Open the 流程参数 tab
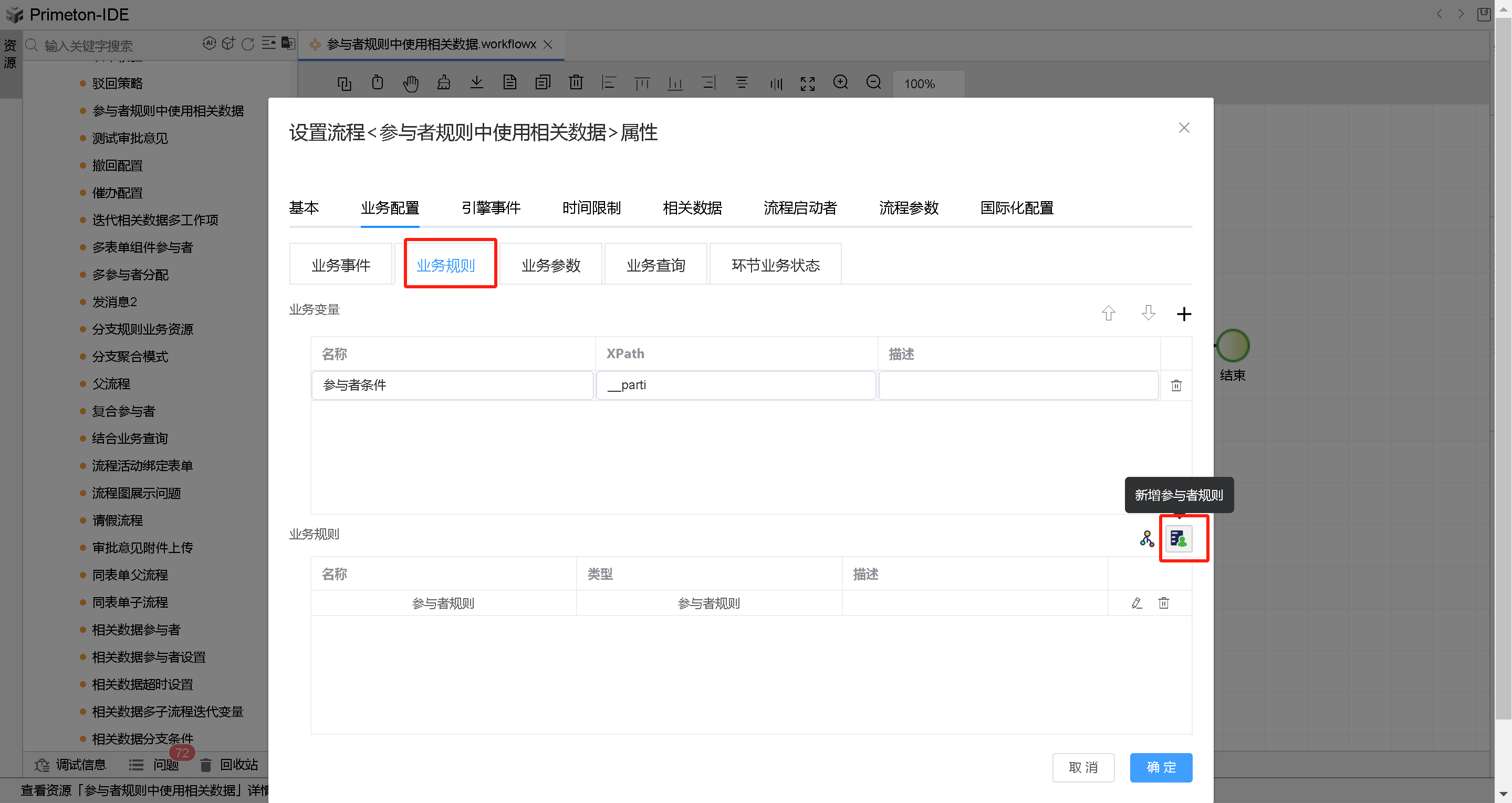Image resolution: width=1512 pixels, height=803 pixels. pos(909,208)
